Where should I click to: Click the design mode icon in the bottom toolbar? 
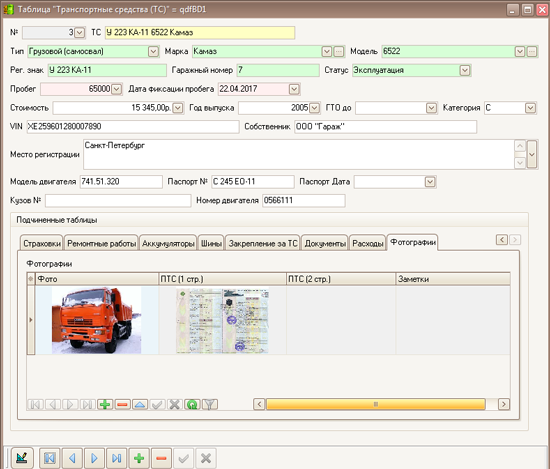coord(22,458)
